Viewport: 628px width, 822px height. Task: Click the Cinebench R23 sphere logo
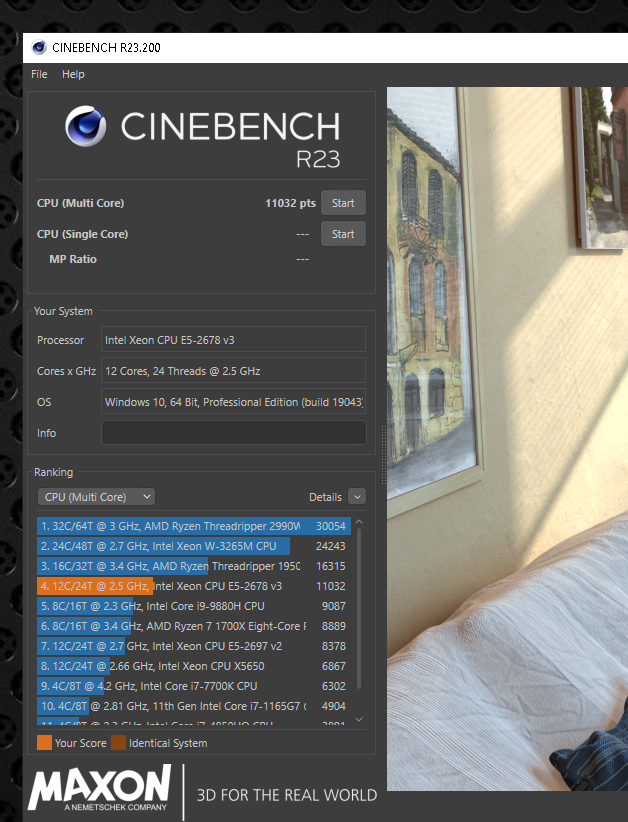(85, 126)
